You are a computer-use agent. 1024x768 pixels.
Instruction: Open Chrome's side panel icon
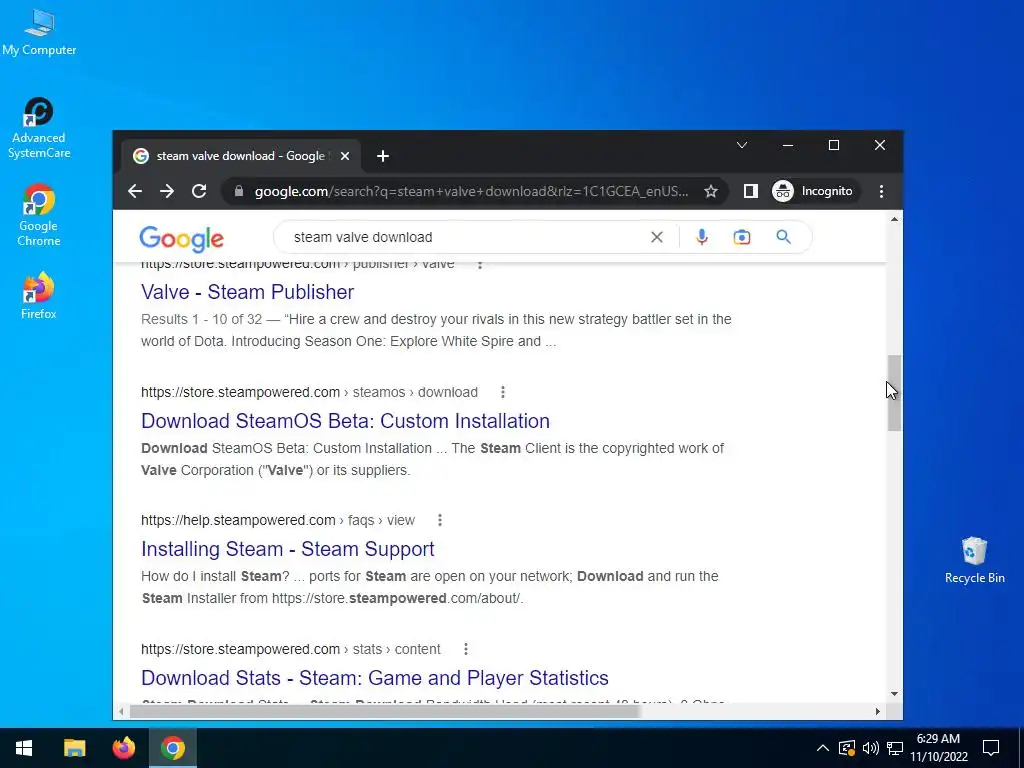750,191
